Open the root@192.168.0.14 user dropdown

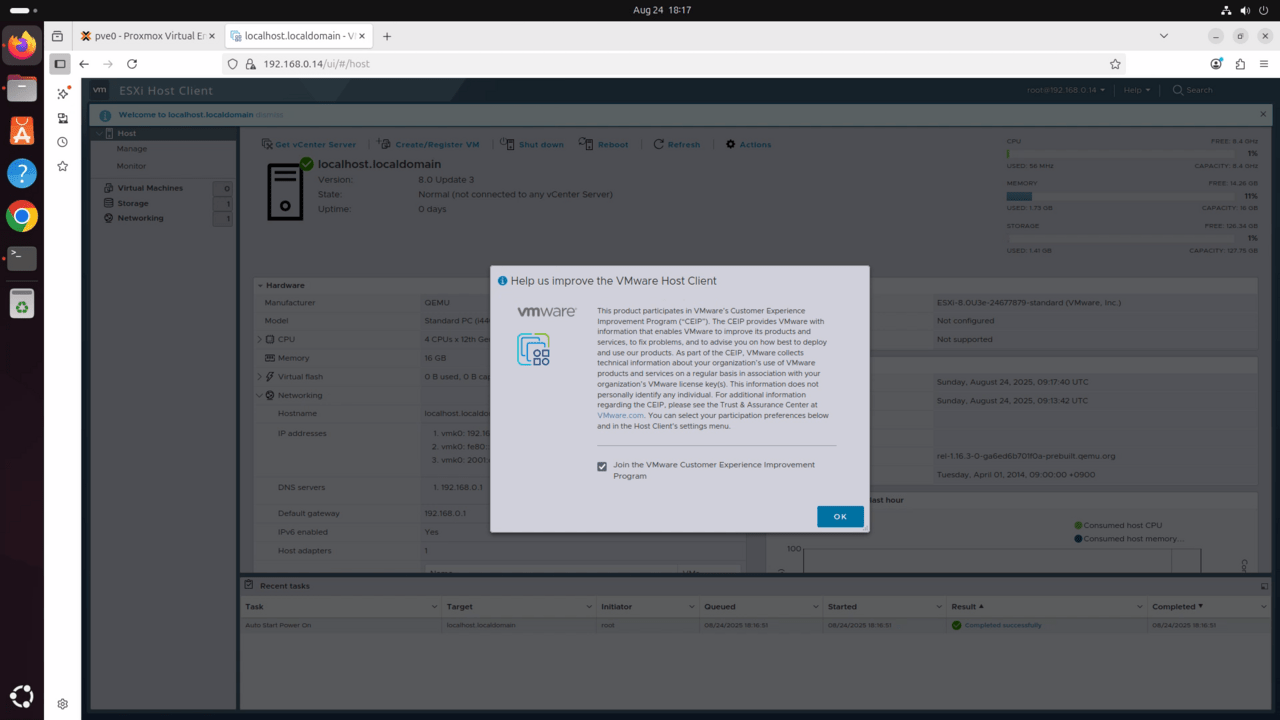click(x=1066, y=90)
